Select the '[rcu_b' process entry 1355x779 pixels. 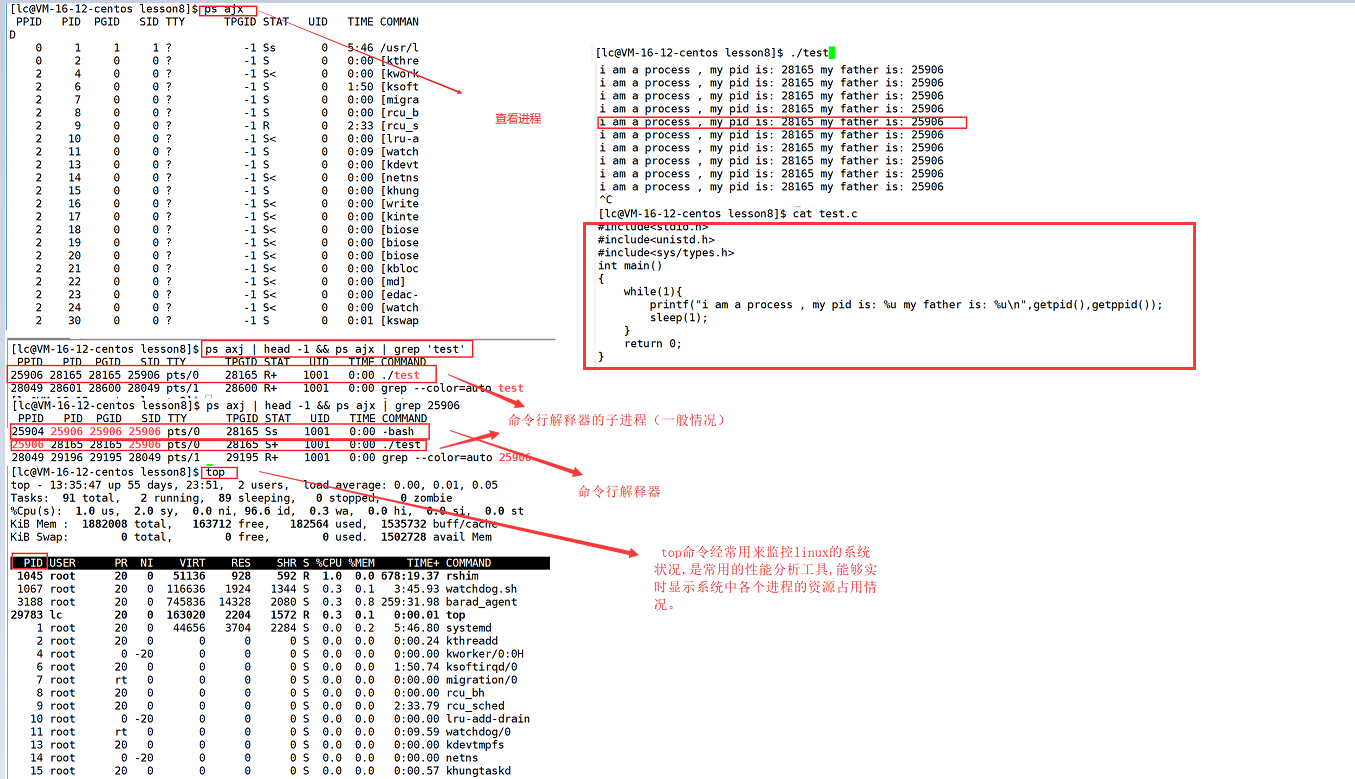[399, 113]
